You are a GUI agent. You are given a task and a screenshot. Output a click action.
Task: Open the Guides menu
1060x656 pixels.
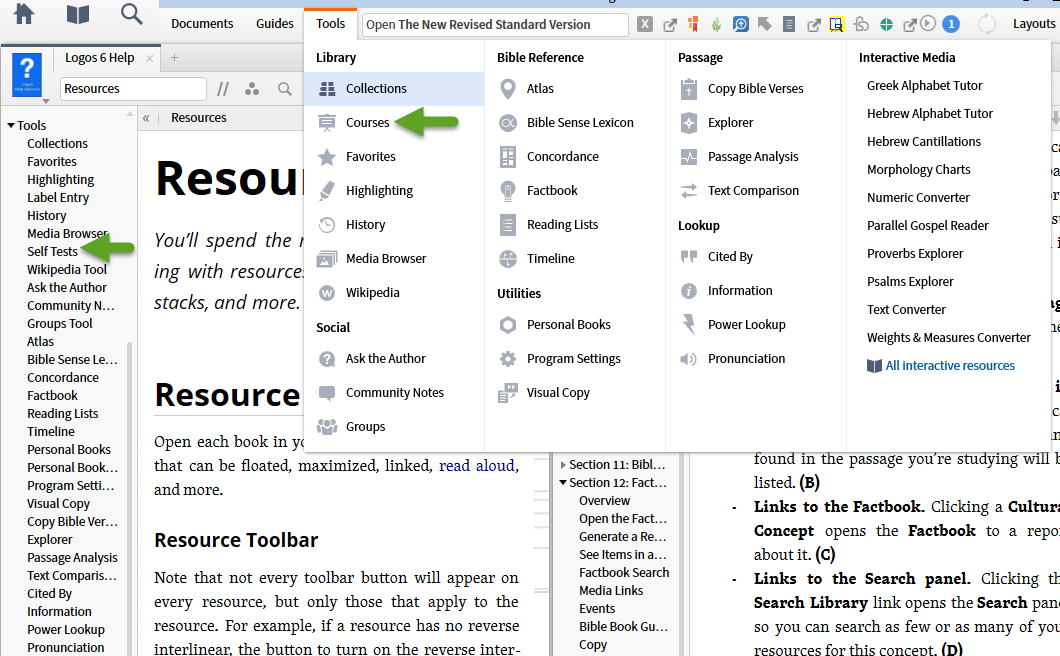274,24
